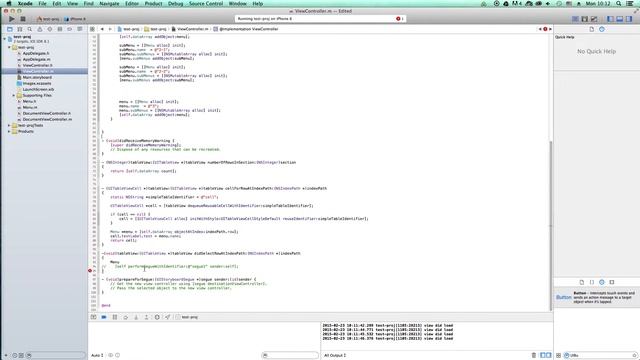Show the Quick Help inspector
Screen dimensions: 640x360
tap(602, 29)
